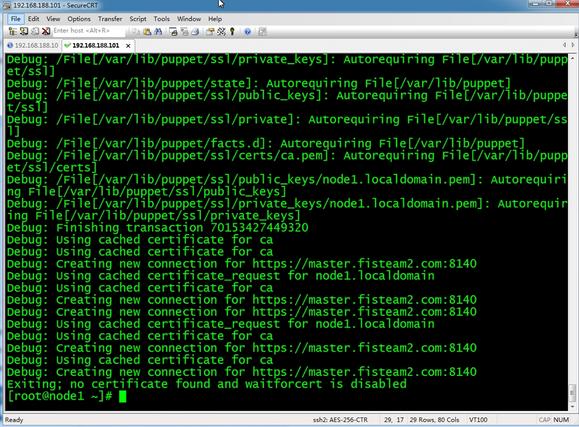The height and width of the screenshot is (427, 579).
Task: Click the puppet/state Autorequiring debug line
Action: tap(258, 83)
